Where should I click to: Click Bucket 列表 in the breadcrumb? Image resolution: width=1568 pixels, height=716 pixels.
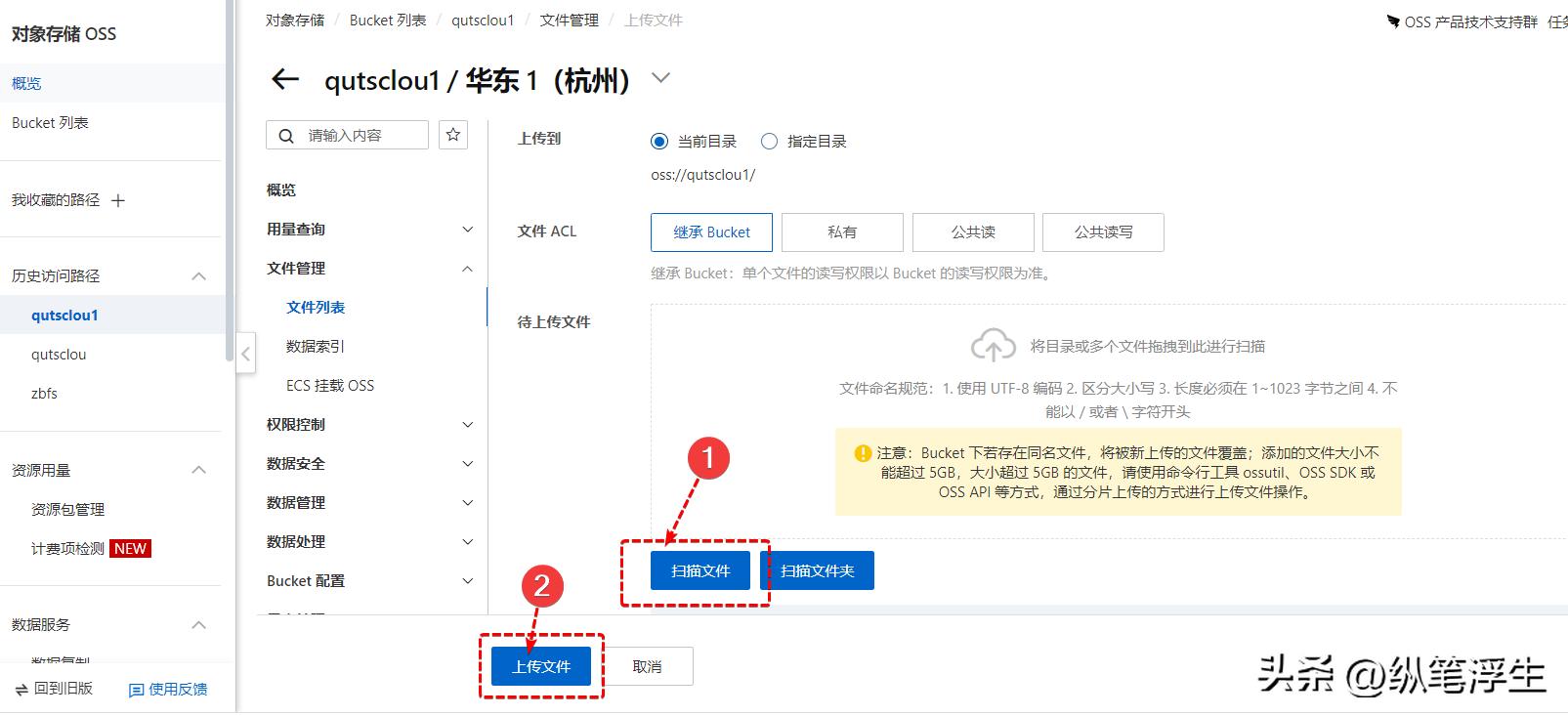(x=388, y=21)
